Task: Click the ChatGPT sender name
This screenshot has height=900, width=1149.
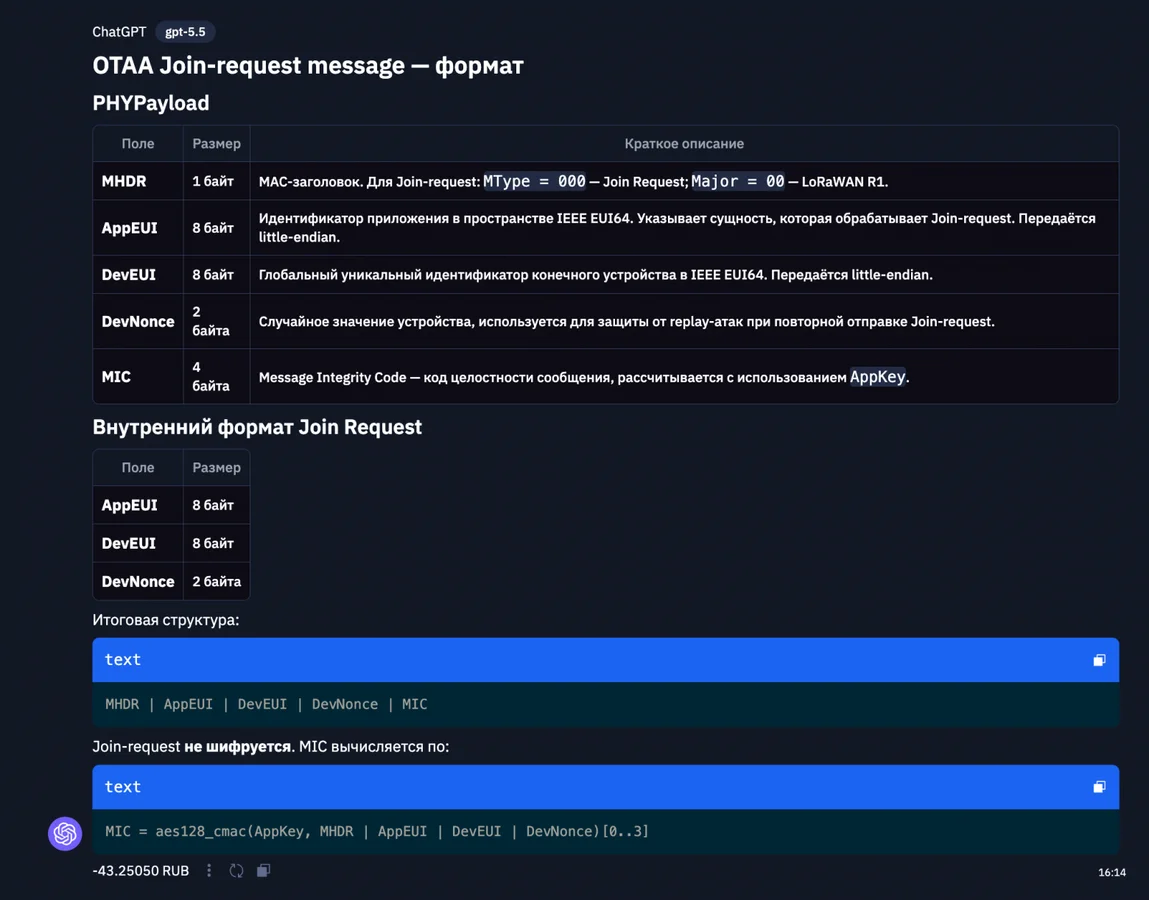Action: [119, 32]
